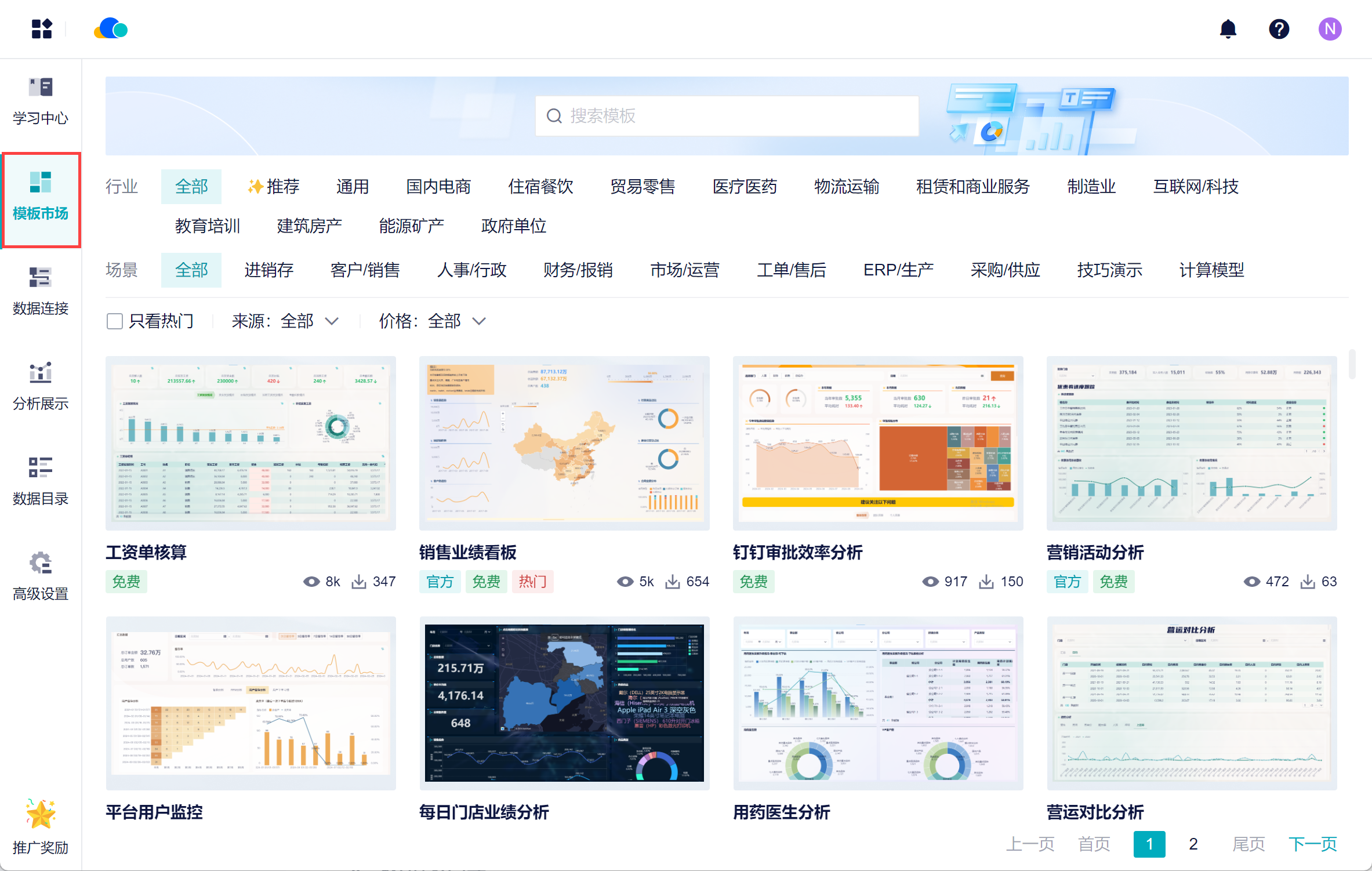Open the help question mark icon
Screen dimensions: 1372x871
[1279, 28]
